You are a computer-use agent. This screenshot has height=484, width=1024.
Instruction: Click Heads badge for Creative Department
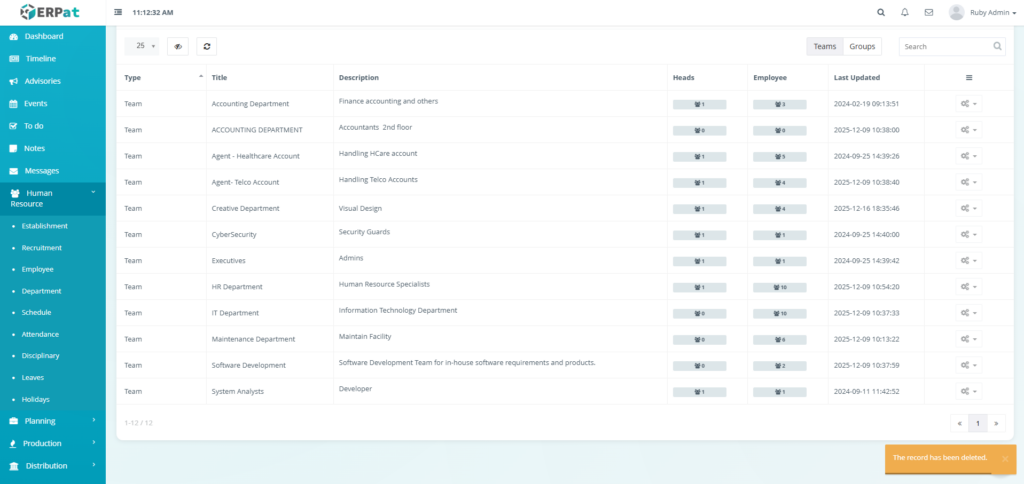pyautogui.click(x=699, y=209)
